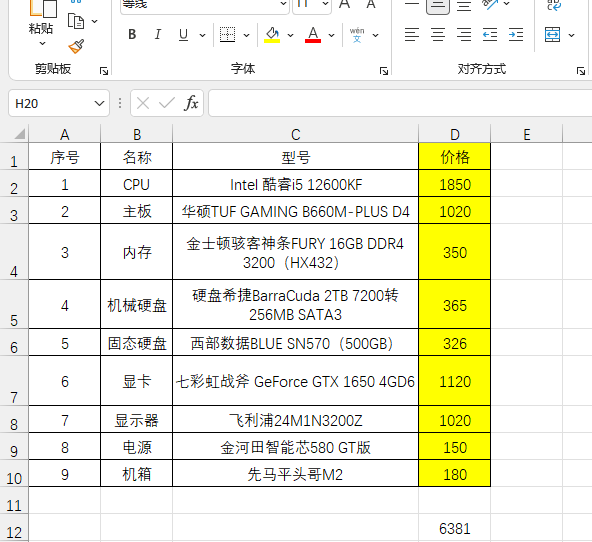Image resolution: width=592 pixels, height=542 pixels.
Task: Open the paste options dropdown under 粘贴
Action: 42,43
